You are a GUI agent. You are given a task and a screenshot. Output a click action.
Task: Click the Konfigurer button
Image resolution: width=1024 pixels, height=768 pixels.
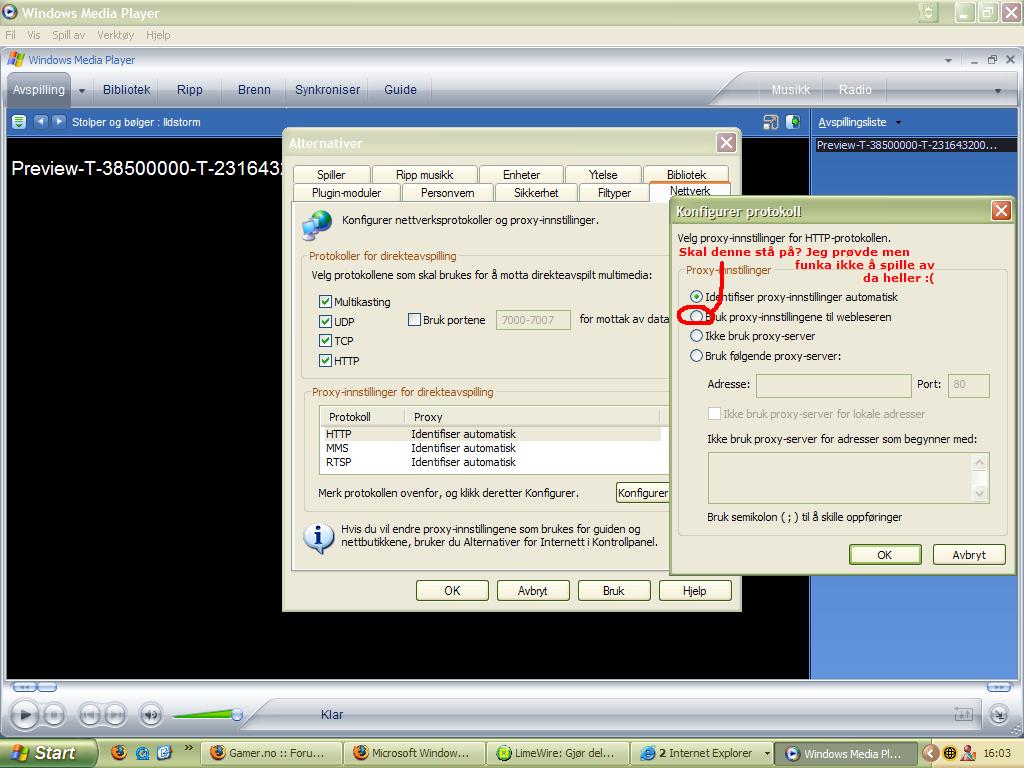(x=643, y=492)
